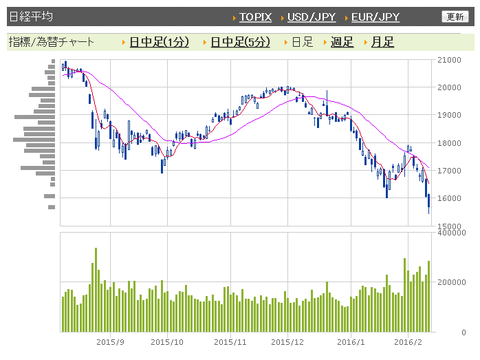
Task: Click the 18000 price axis label
Action: (x=449, y=143)
